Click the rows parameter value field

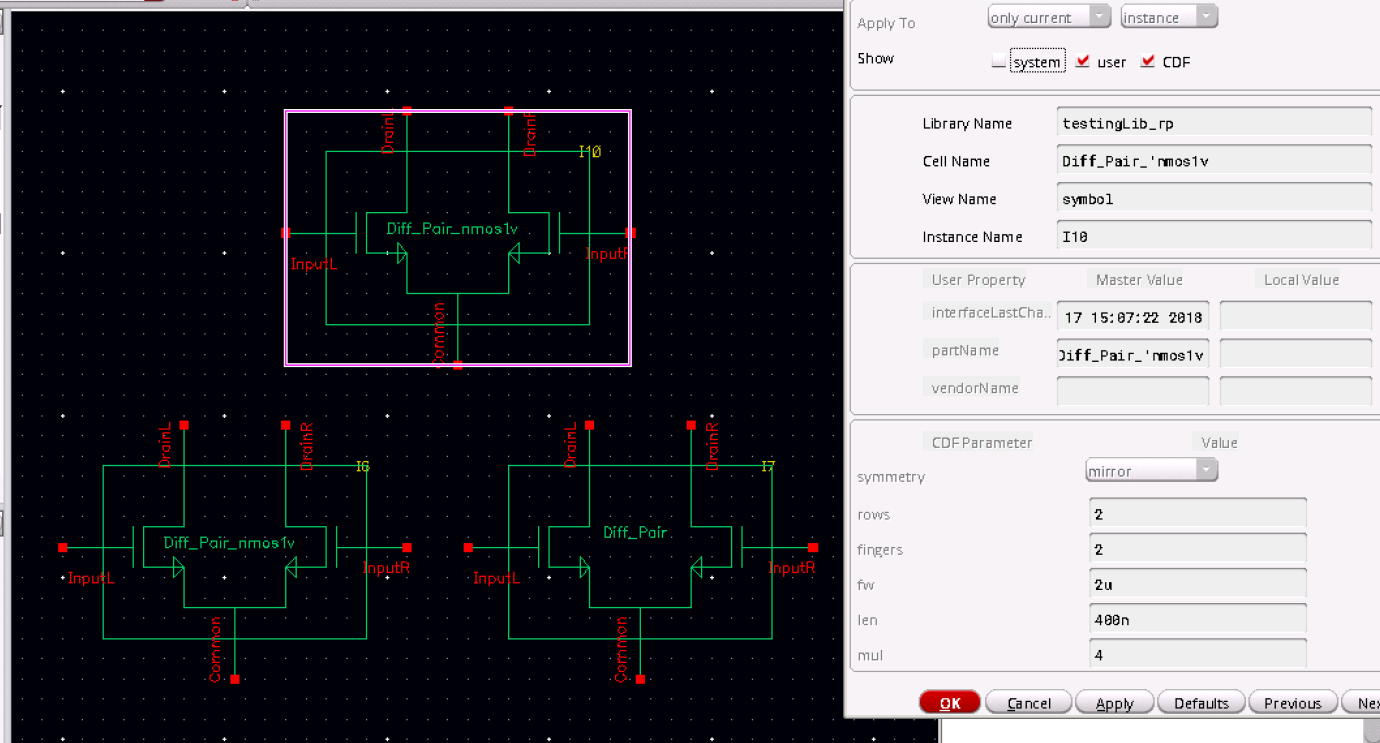pos(1197,514)
